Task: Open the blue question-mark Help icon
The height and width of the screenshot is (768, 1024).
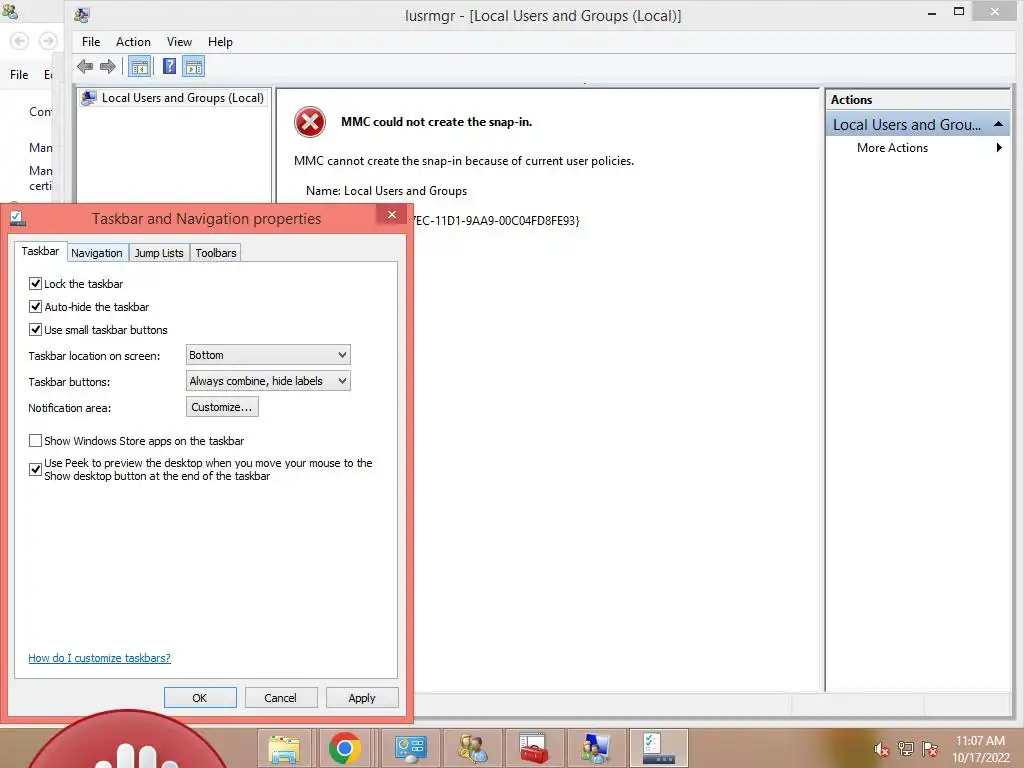Action: pos(169,66)
